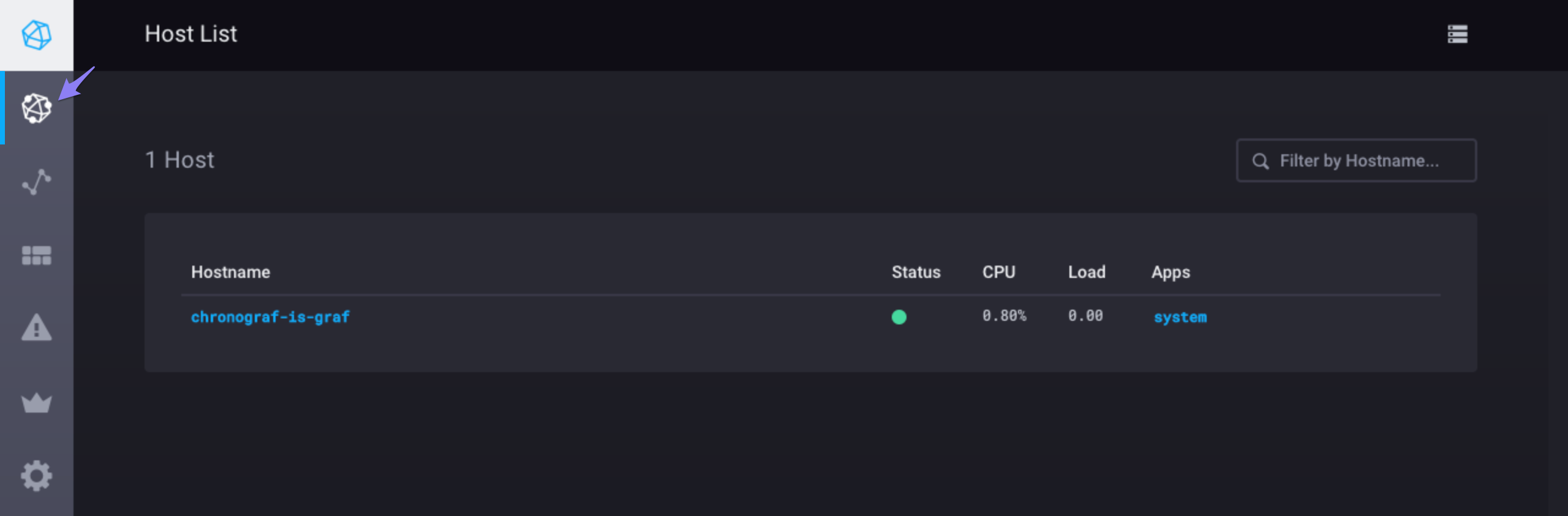Click the 0.00 Load value
The width and height of the screenshot is (1568, 516).
tap(1085, 316)
